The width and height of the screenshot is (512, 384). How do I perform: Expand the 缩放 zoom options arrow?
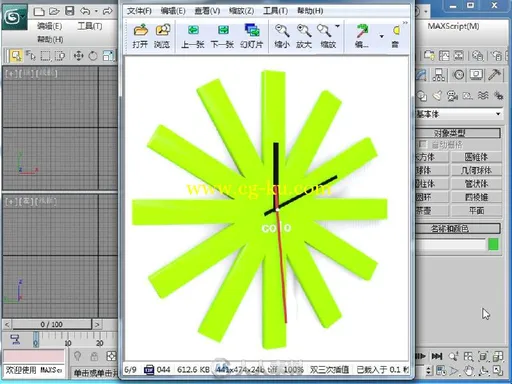tap(337, 26)
